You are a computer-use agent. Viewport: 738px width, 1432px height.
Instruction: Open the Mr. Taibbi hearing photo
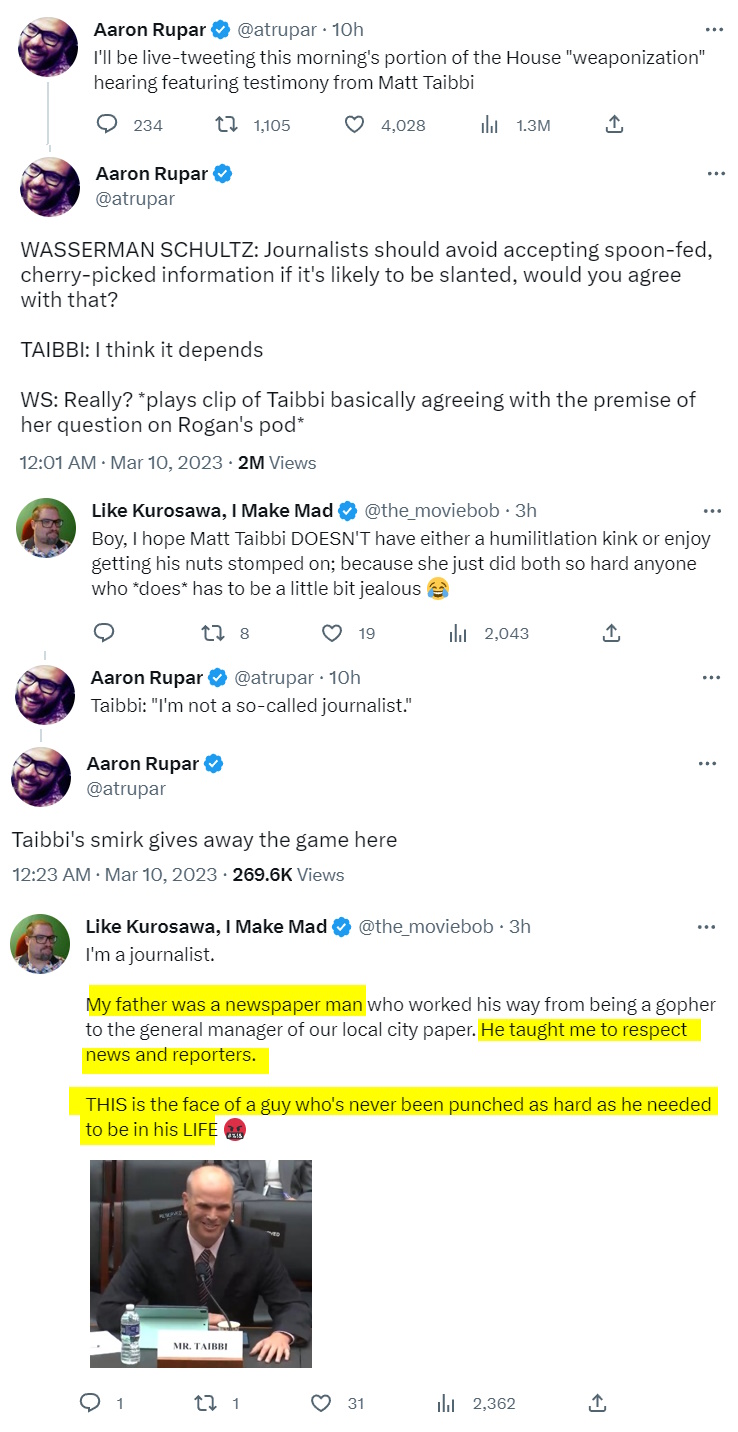tap(201, 1263)
